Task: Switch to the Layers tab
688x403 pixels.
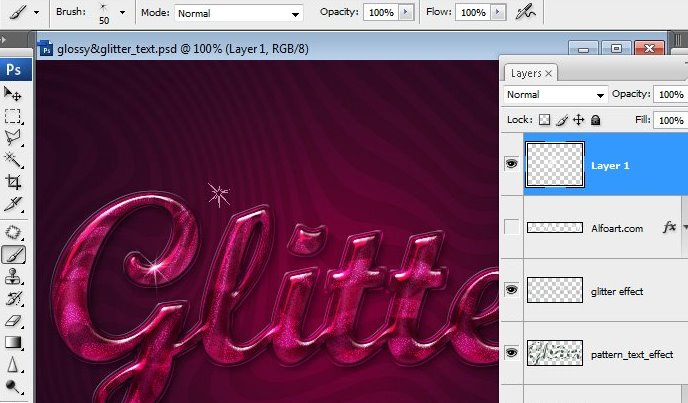Action: tap(526, 73)
